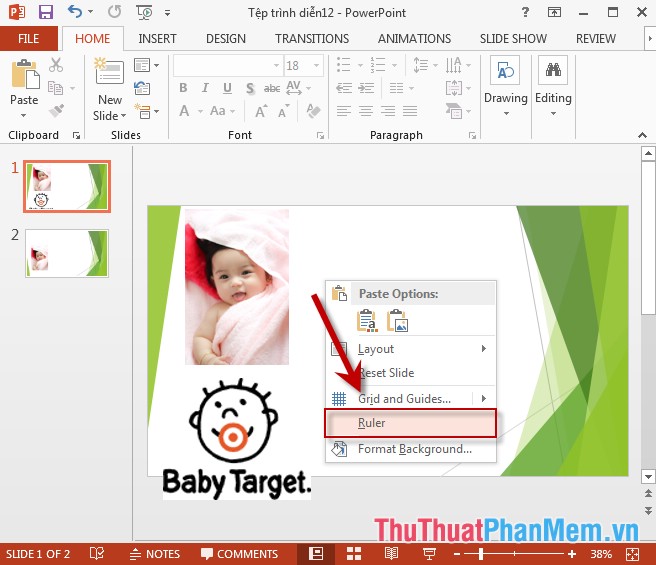Open the TRANSITIONS tab
Image resolution: width=656 pixels, height=565 pixels.
[x=312, y=39]
